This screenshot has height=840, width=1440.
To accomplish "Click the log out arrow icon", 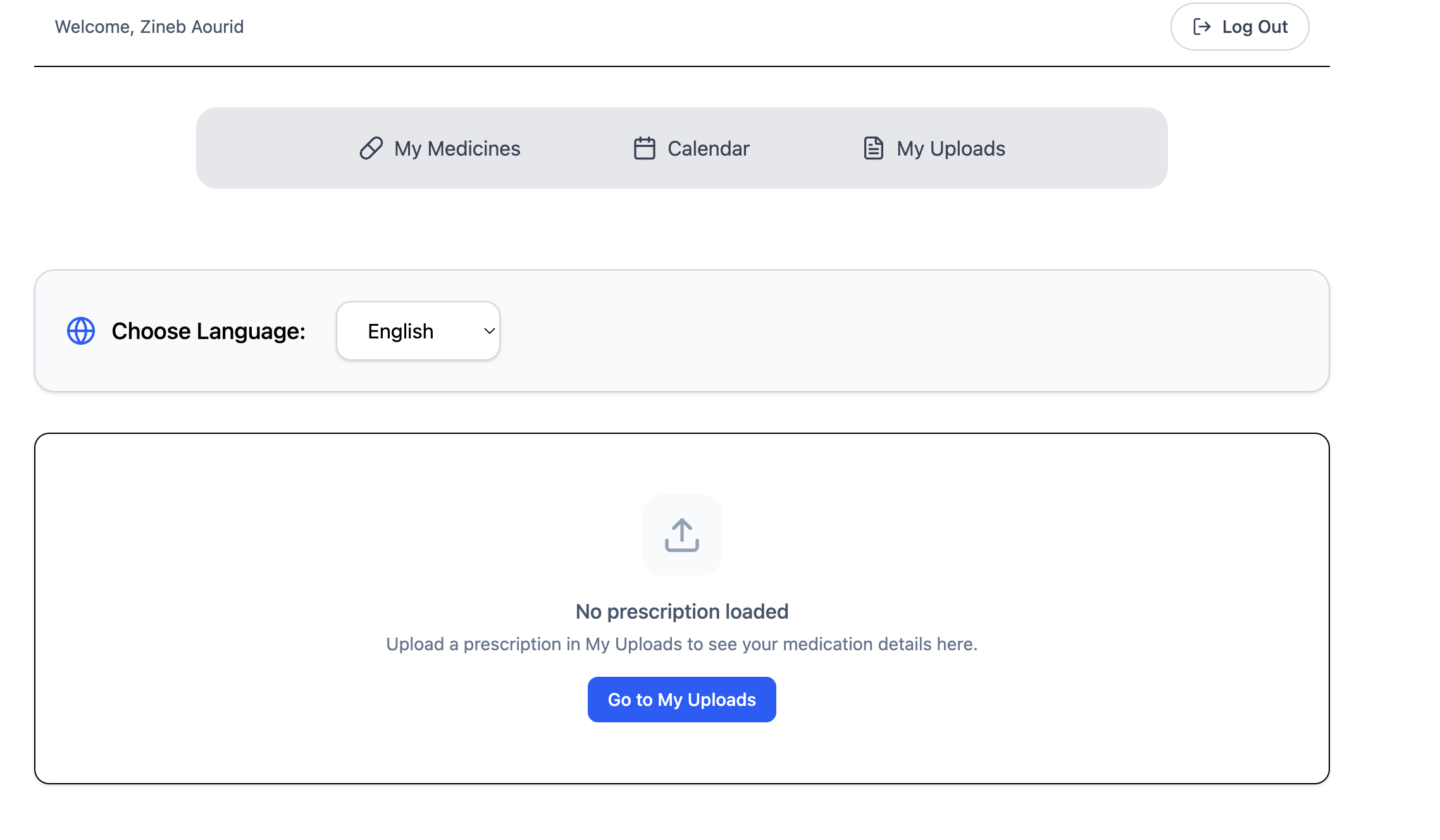I will click(1201, 27).
